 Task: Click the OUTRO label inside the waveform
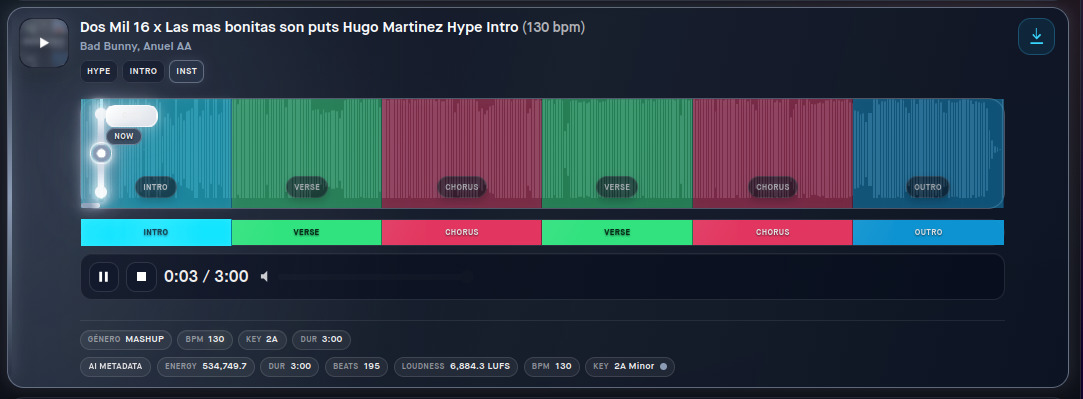pyautogui.click(x=928, y=187)
